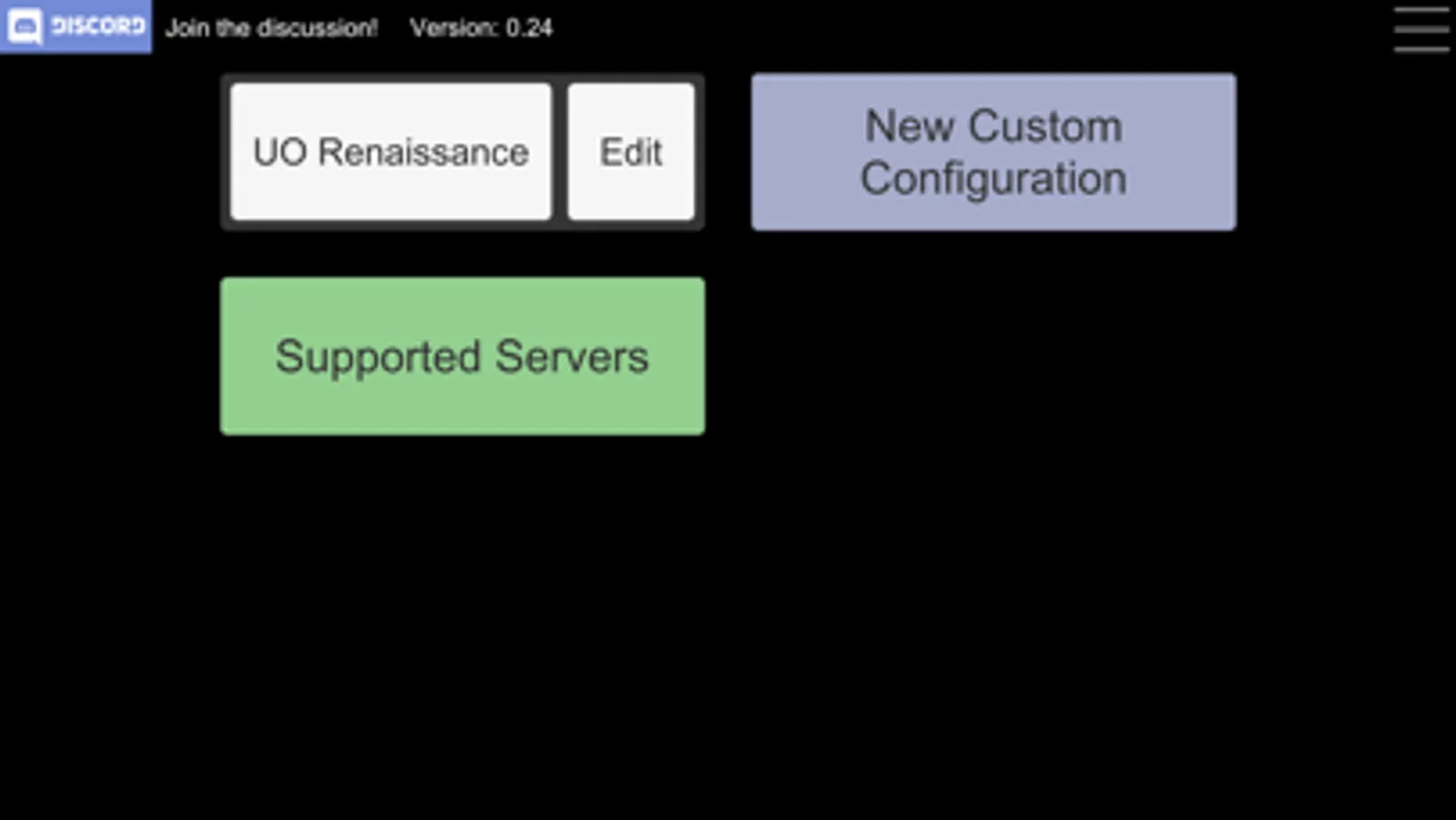Click the version number 0.24 text

(x=529, y=28)
